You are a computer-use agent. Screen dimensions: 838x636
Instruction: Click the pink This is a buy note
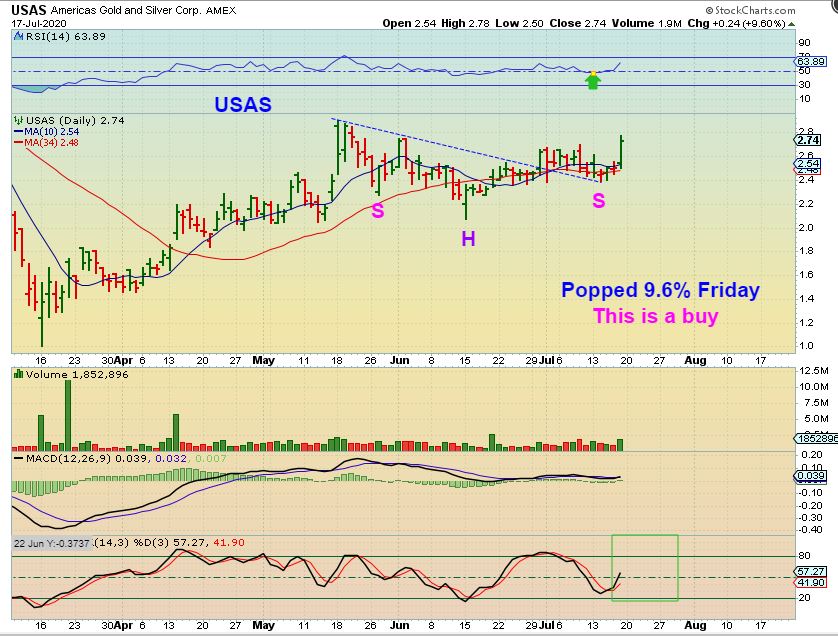tap(656, 316)
